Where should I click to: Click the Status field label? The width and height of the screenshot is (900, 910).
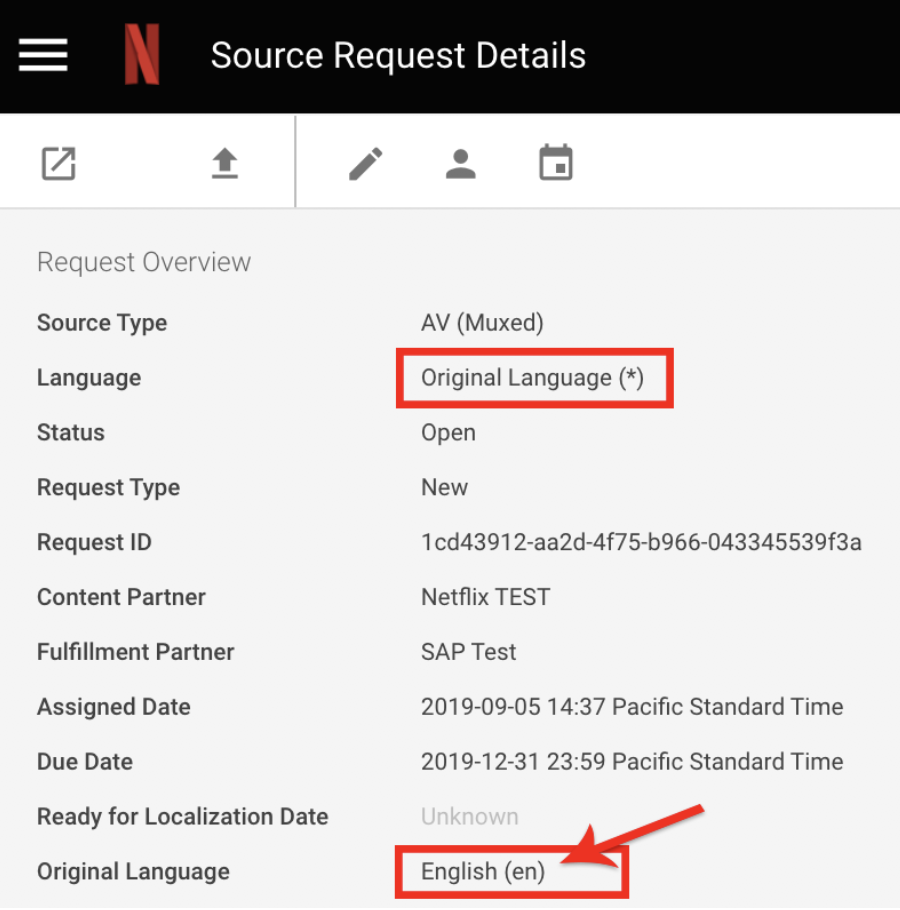[71, 433]
